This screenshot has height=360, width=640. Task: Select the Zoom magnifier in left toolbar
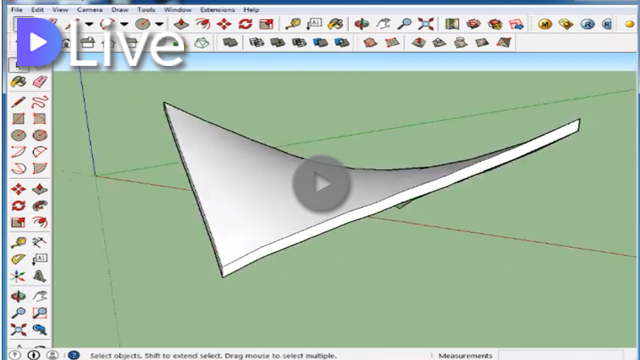[18, 313]
